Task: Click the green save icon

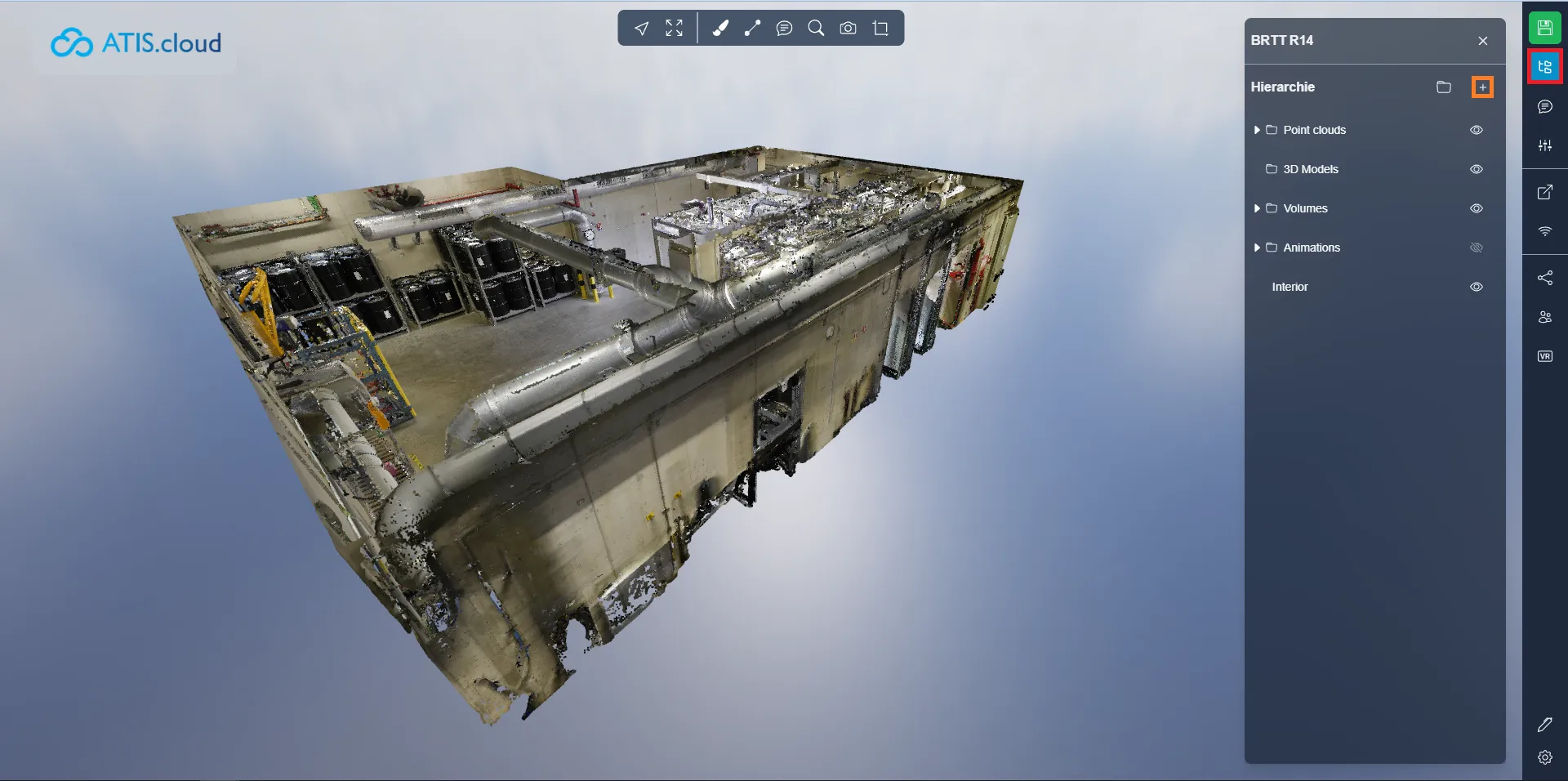Action: point(1545,28)
